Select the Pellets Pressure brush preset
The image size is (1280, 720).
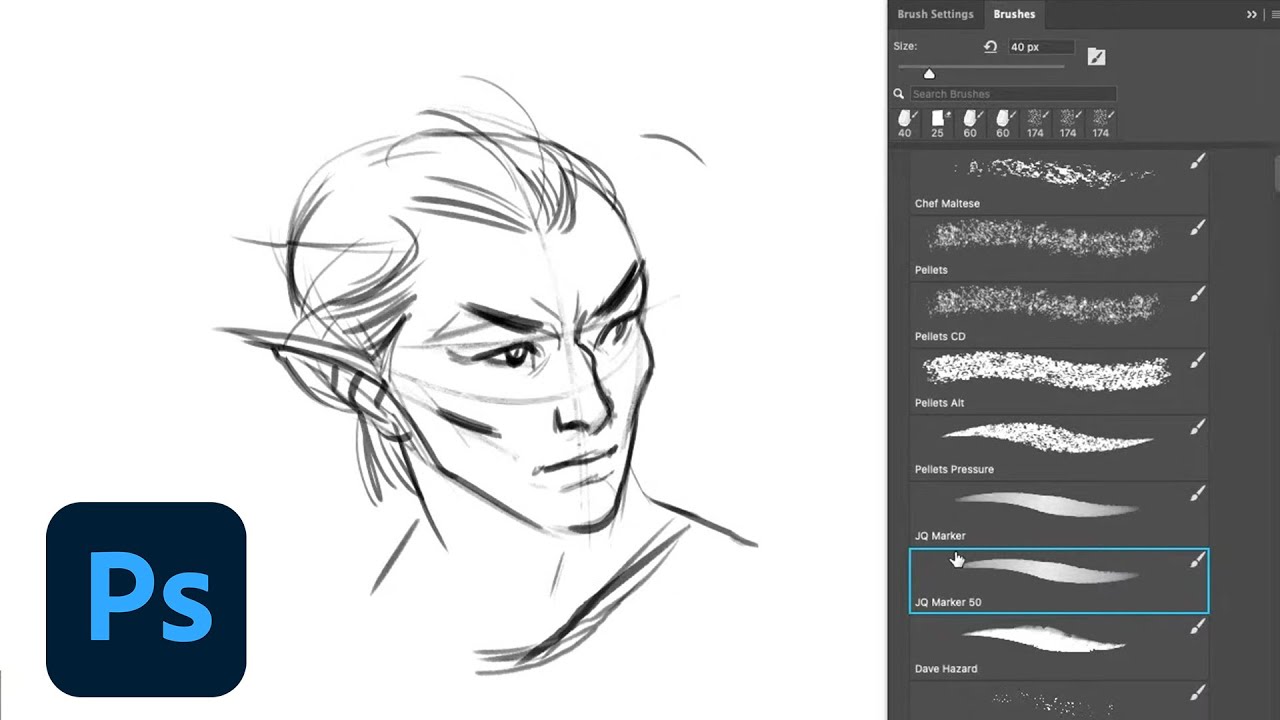pyautogui.click(x=1059, y=447)
